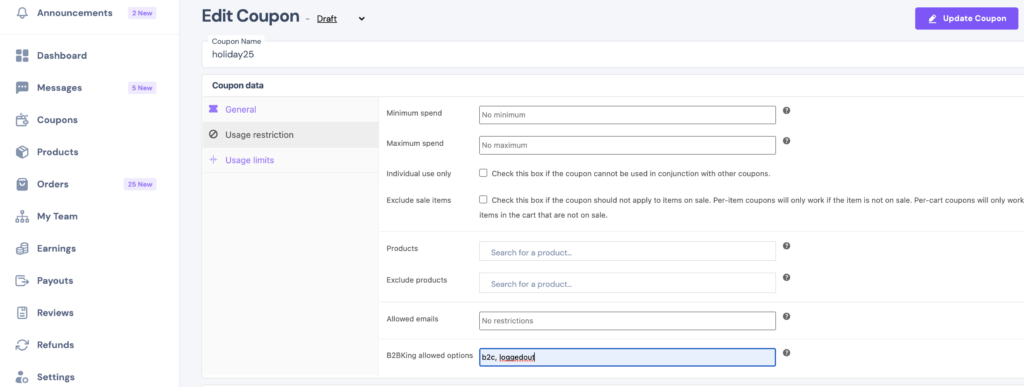Open the Draft status dropdown
Image resolution: width=1024 pixels, height=387 pixels.
coord(341,19)
